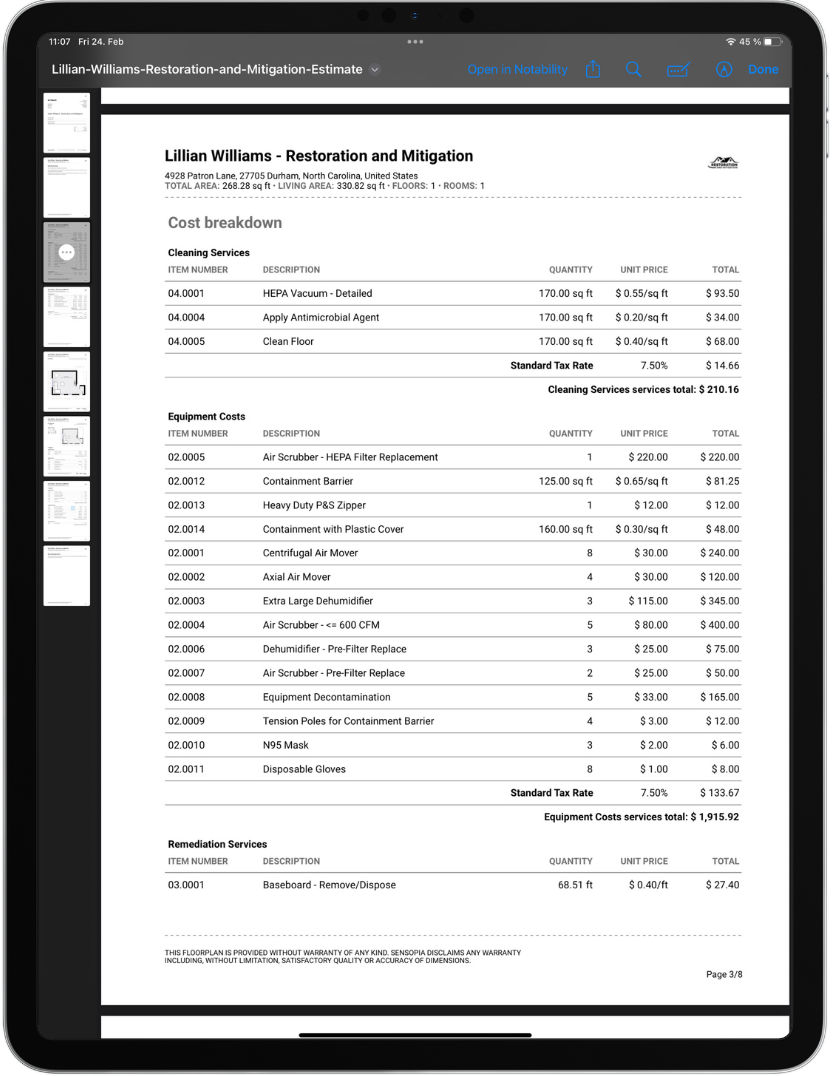Select item number 02.0005

tap(186, 457)
